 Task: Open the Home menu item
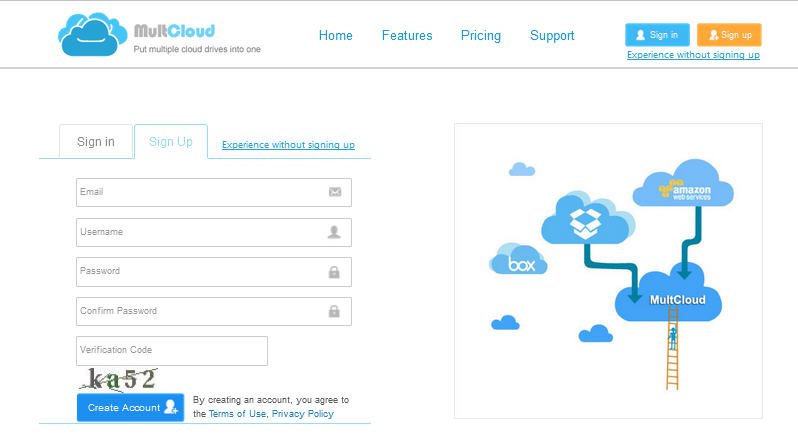335,36
